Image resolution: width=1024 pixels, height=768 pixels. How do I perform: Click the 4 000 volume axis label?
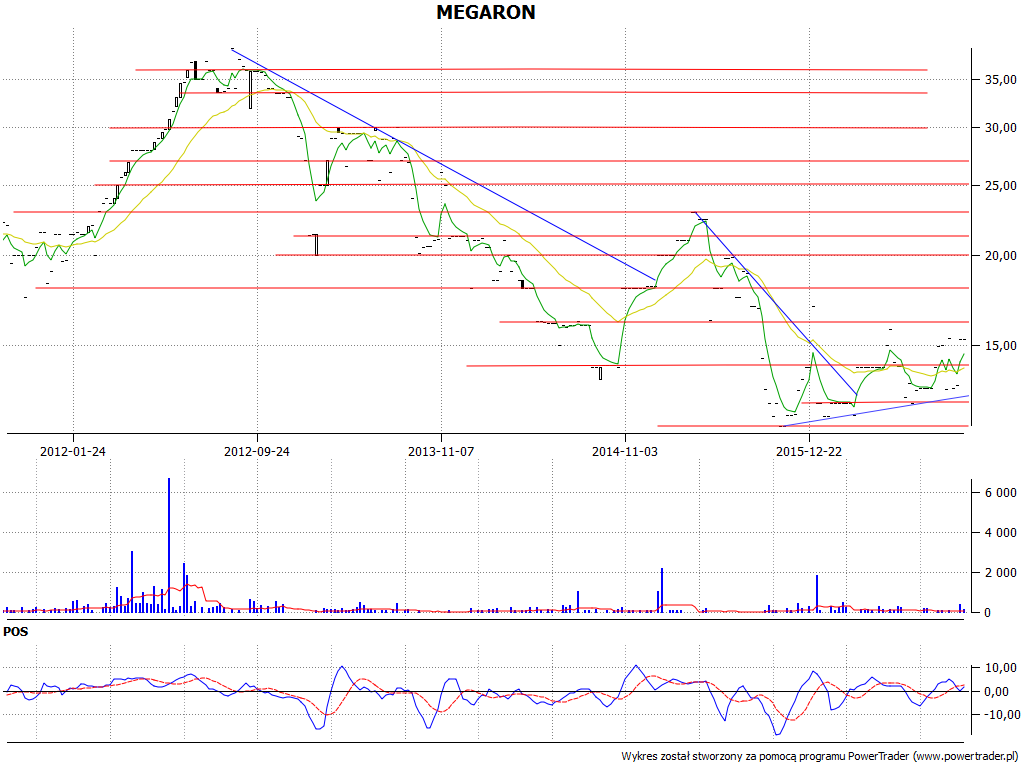click(x=1000, y=533)
